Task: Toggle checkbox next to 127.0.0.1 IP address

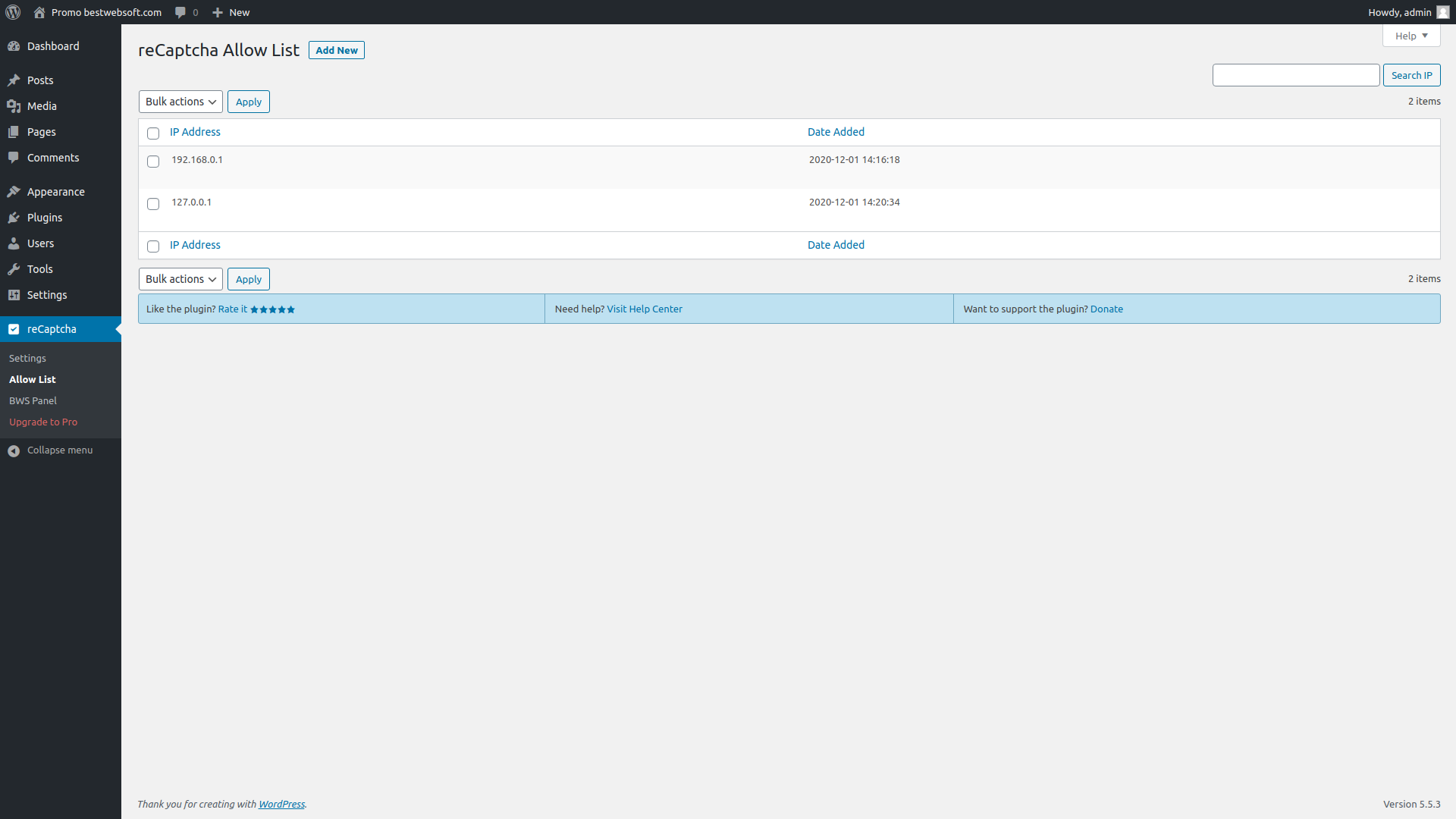Action: 153,203
